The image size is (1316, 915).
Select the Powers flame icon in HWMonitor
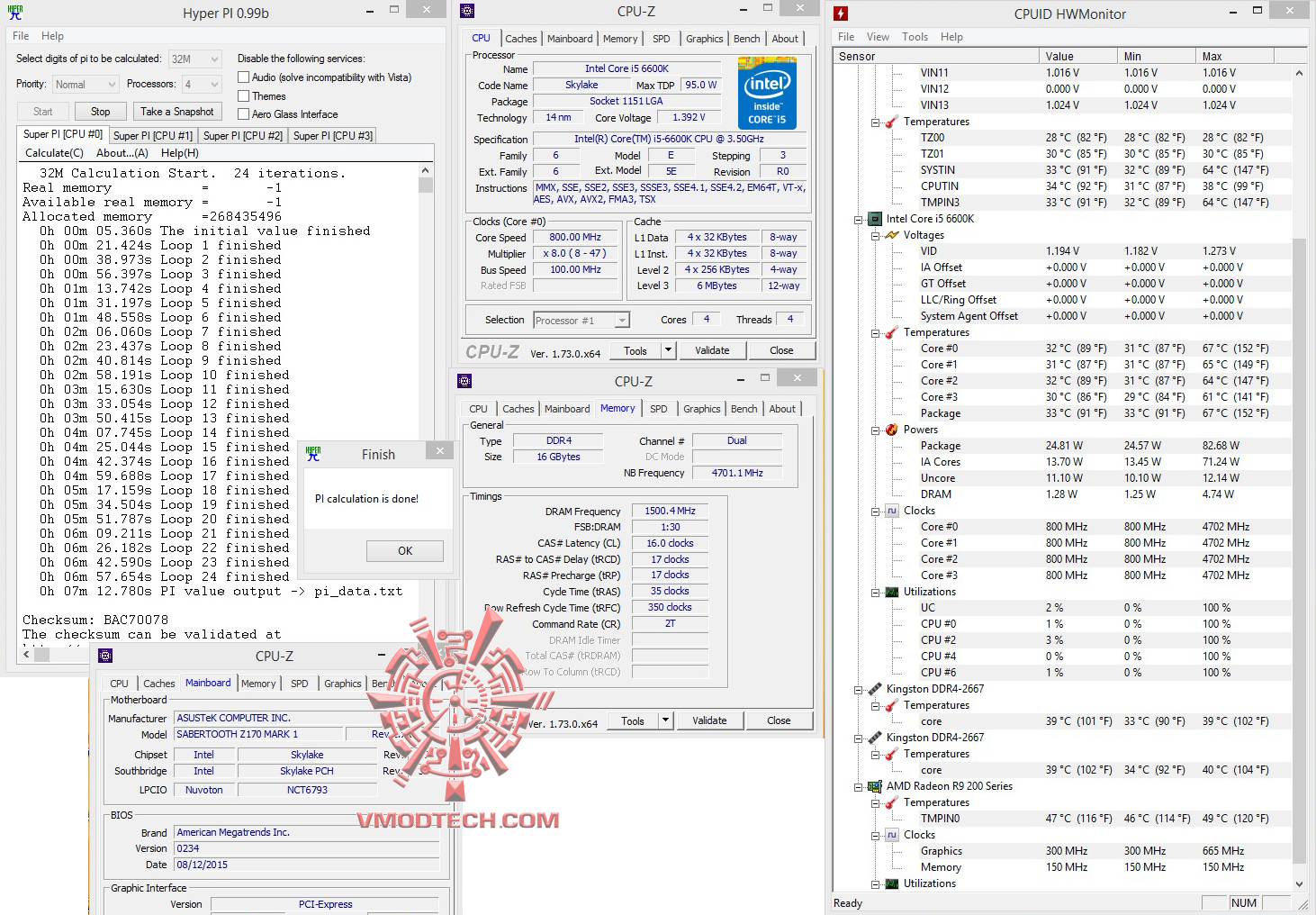[x=892, y=430]
